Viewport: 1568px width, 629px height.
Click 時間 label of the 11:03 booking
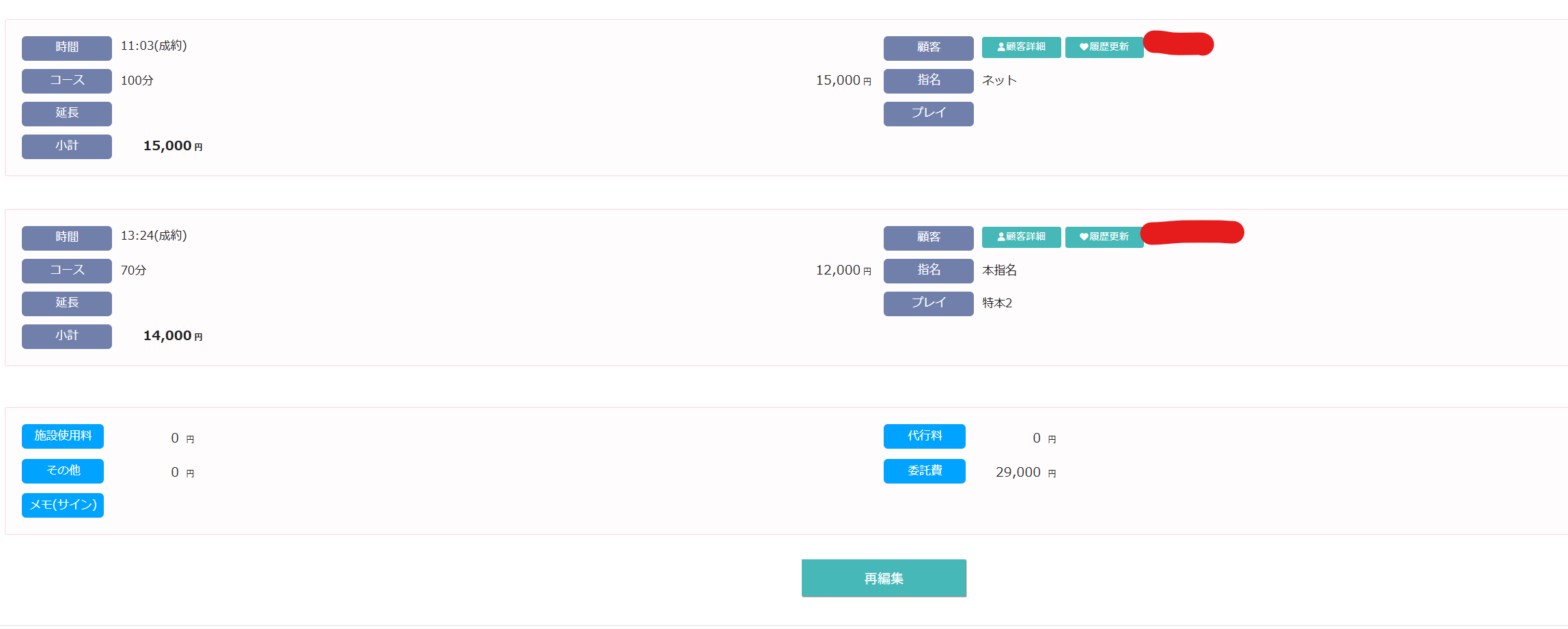[x=67, y=48]
